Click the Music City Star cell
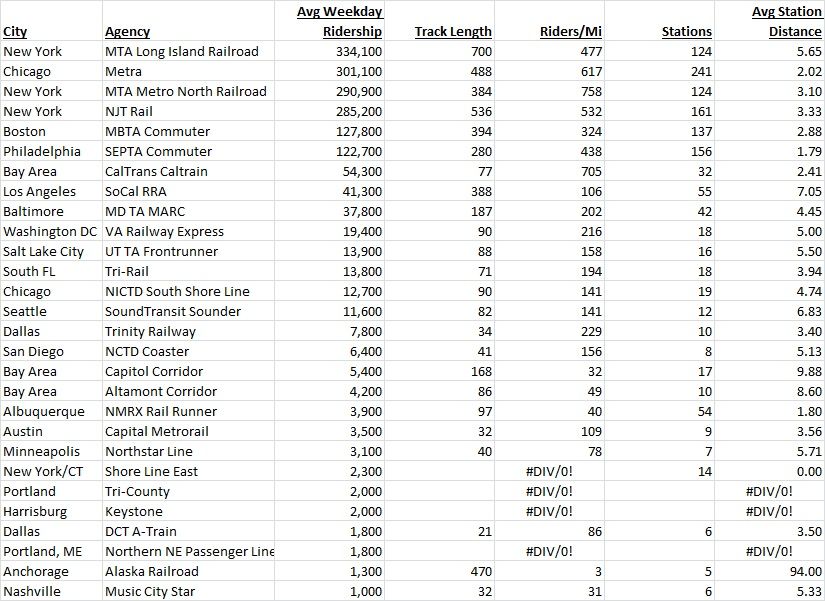 tap(150, 591)
